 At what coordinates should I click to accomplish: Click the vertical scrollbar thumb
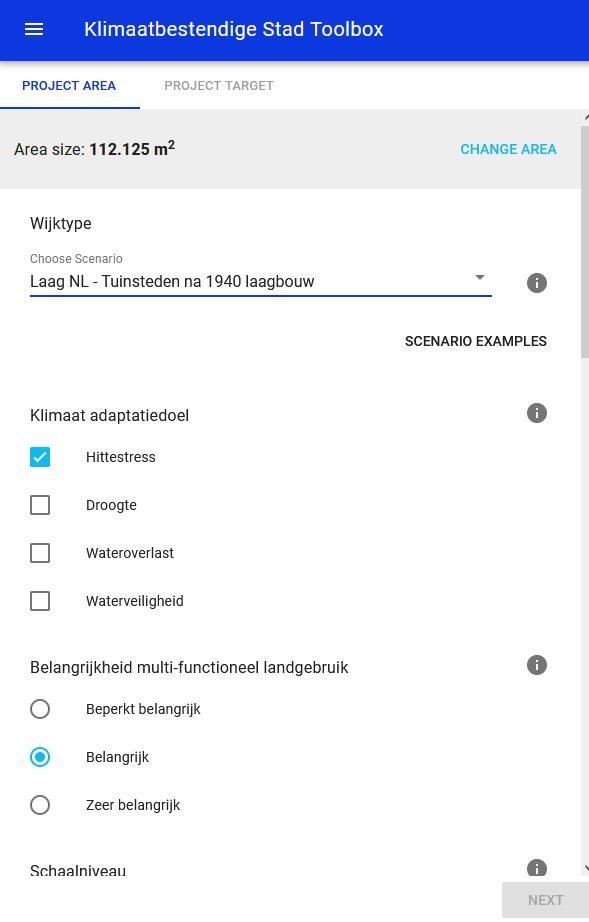(585, 241)
